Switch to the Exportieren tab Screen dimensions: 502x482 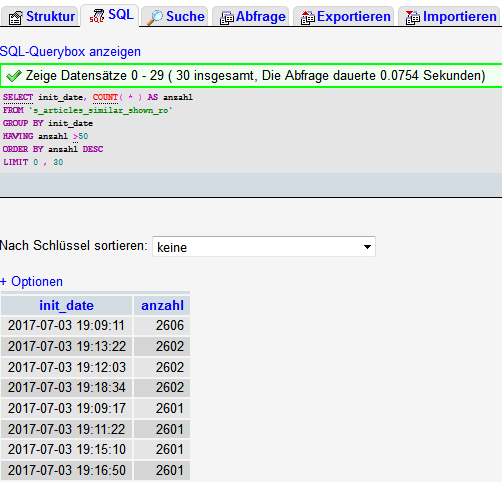[x=344, y=17]
